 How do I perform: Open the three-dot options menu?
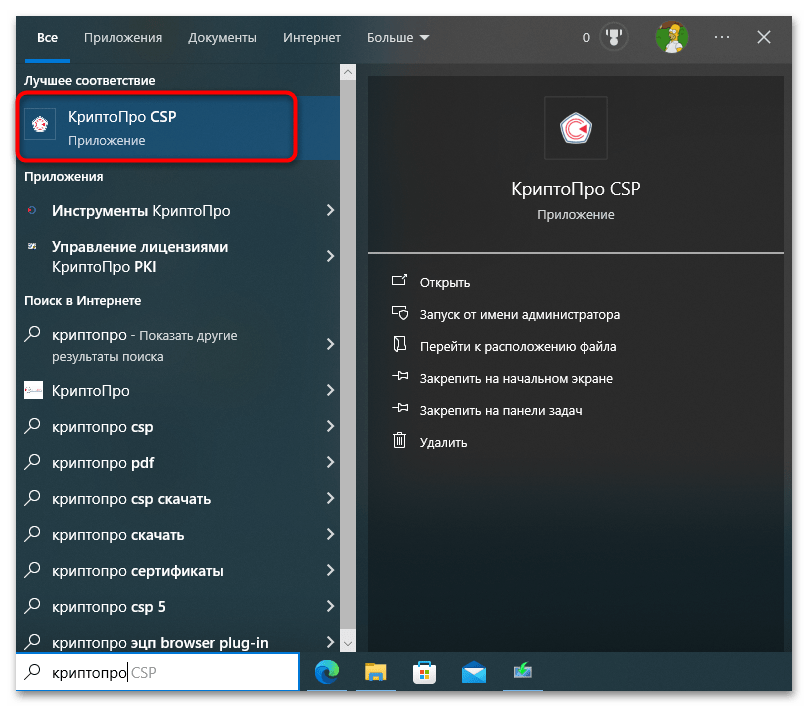point(722,37)
